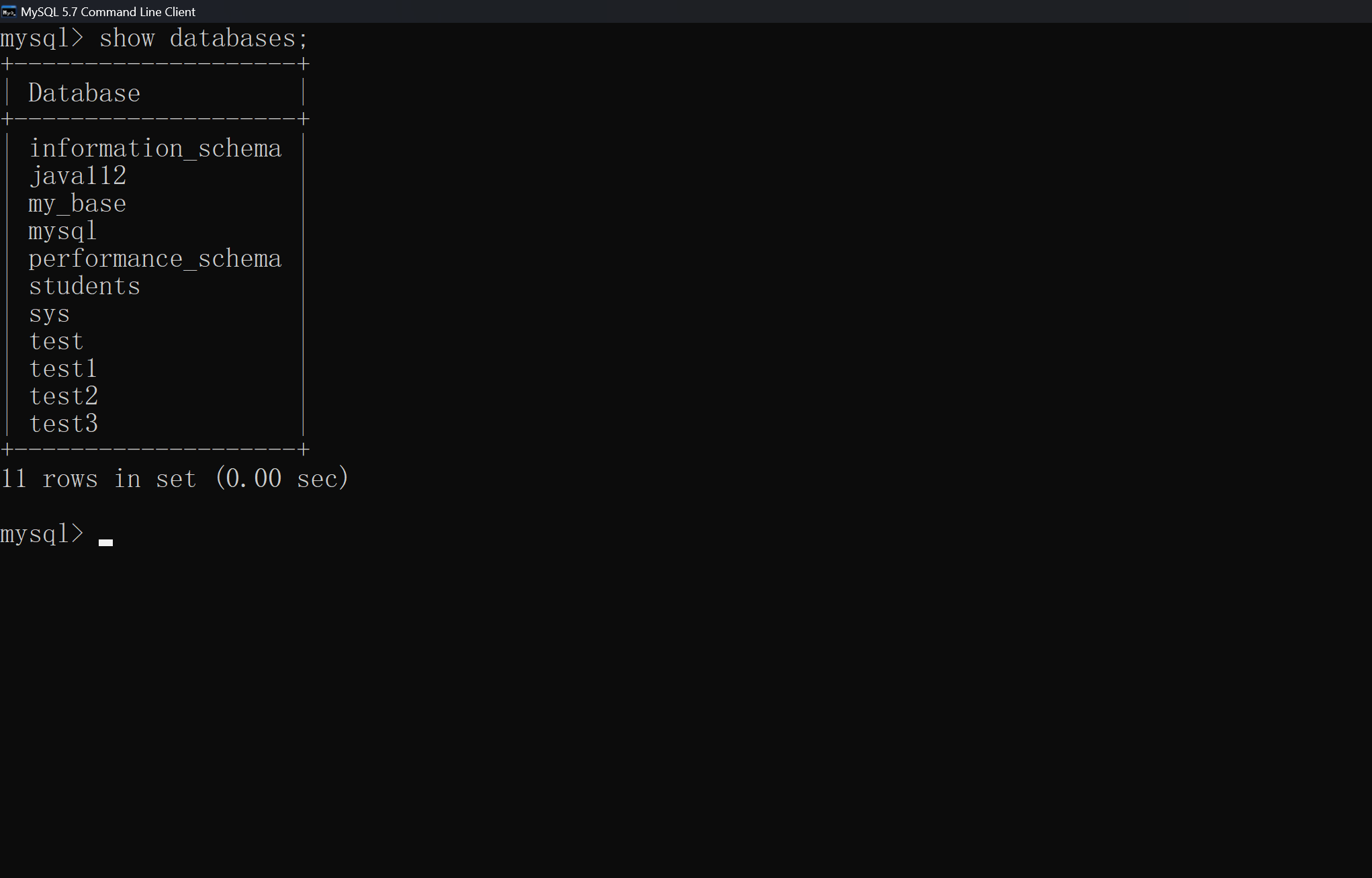1372x878 pixels.
Task: Select the 'java112' database name
Action: pos(78,176)
